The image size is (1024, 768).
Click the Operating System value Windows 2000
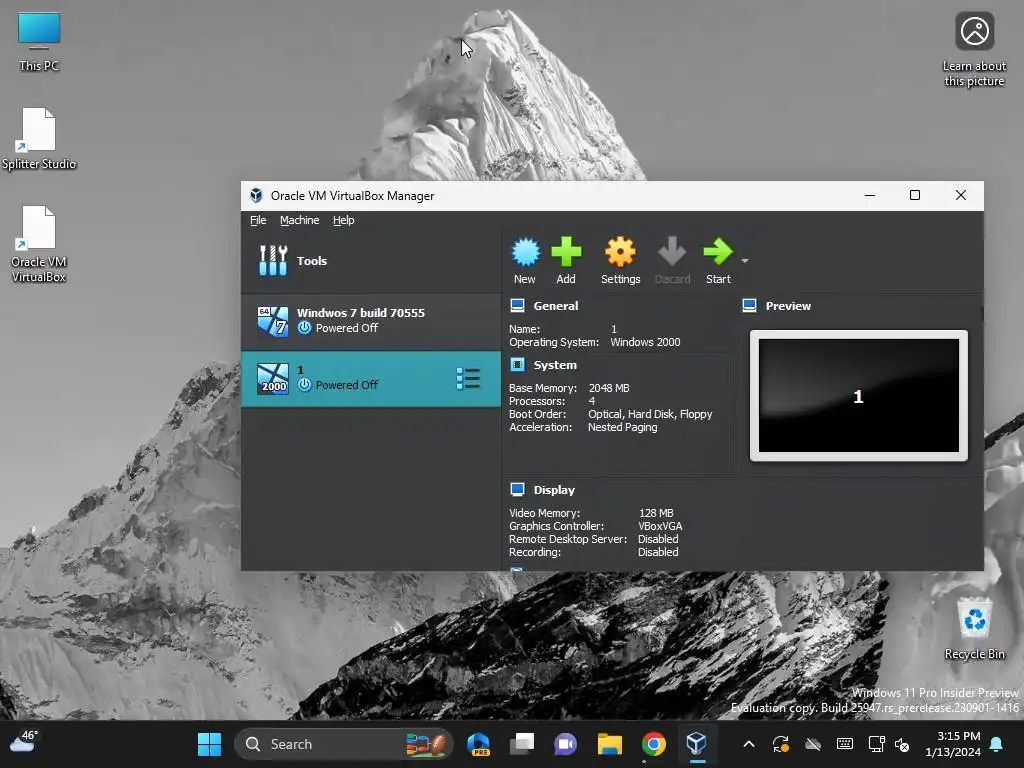point(645,342)
